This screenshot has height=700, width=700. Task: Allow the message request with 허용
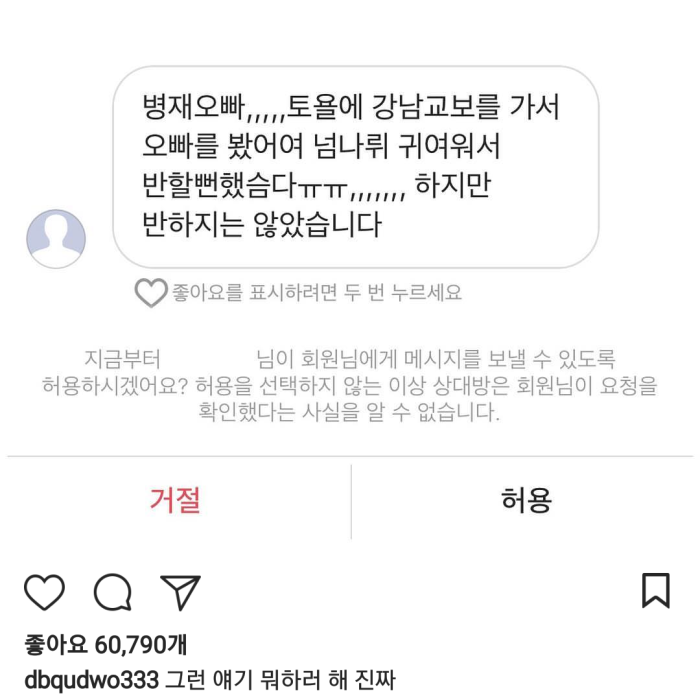[x=526, y=500]
